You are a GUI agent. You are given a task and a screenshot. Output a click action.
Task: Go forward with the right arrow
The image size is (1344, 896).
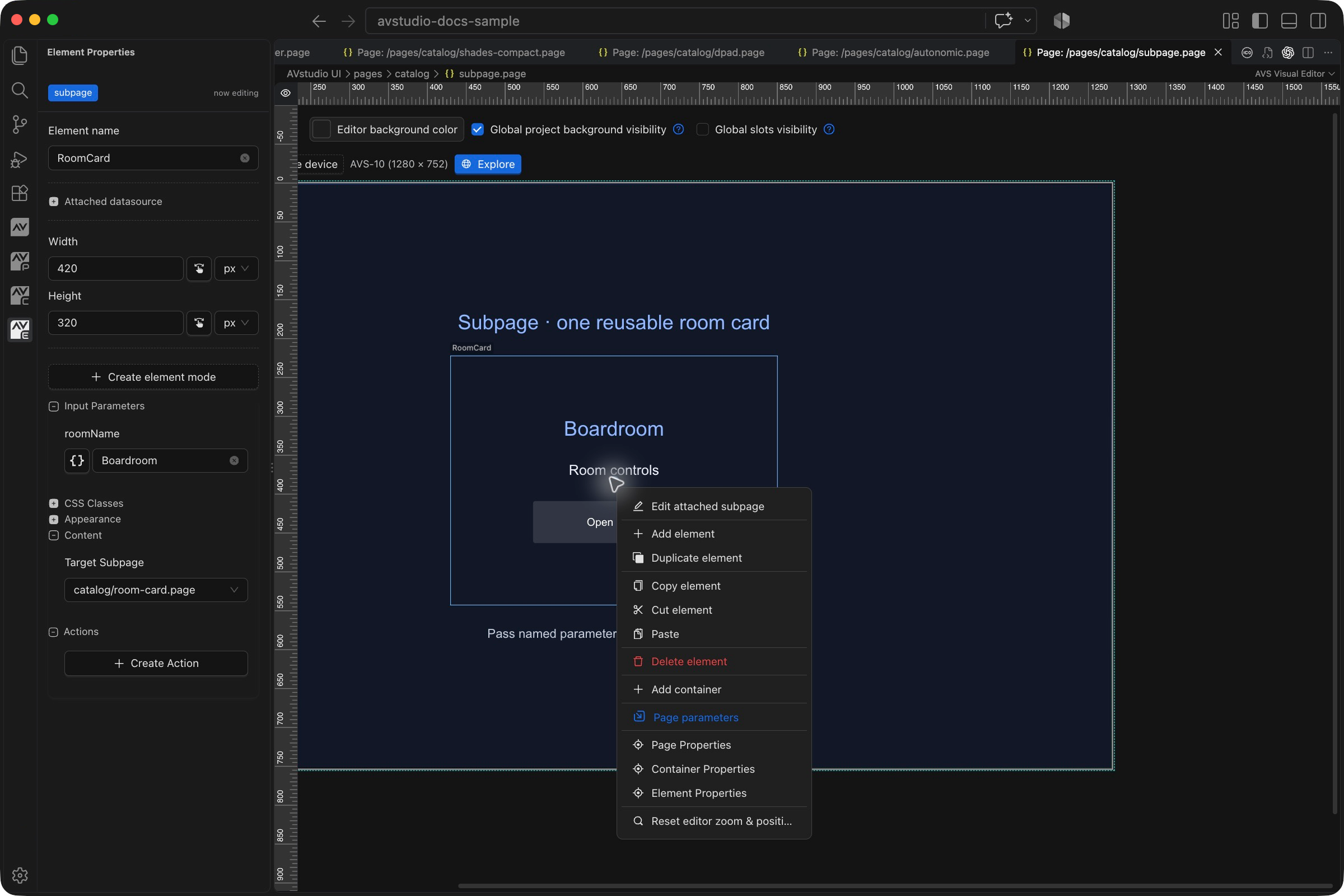(348, 21)
